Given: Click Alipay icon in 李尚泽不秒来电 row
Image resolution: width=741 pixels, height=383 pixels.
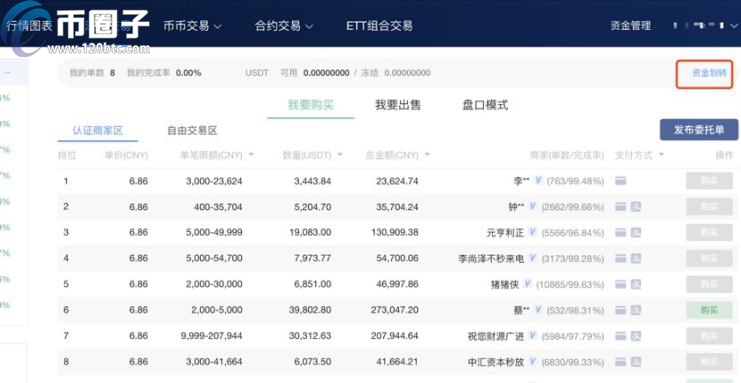Looking at the screenshot, I should pyautogui.click(x=636, y=258).
